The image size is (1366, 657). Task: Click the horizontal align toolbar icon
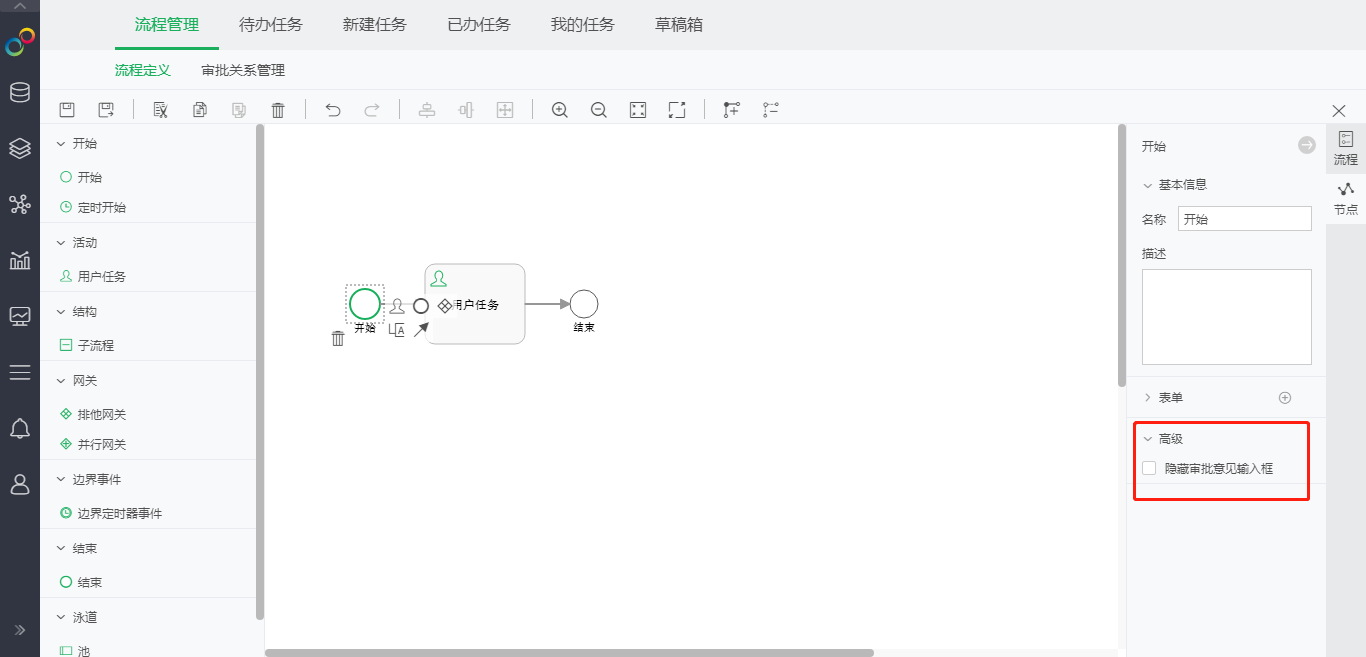tap(466, 110)
